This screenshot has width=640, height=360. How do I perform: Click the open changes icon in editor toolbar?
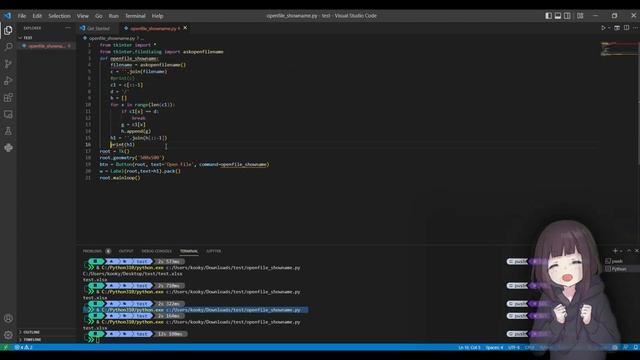point(617,28)
